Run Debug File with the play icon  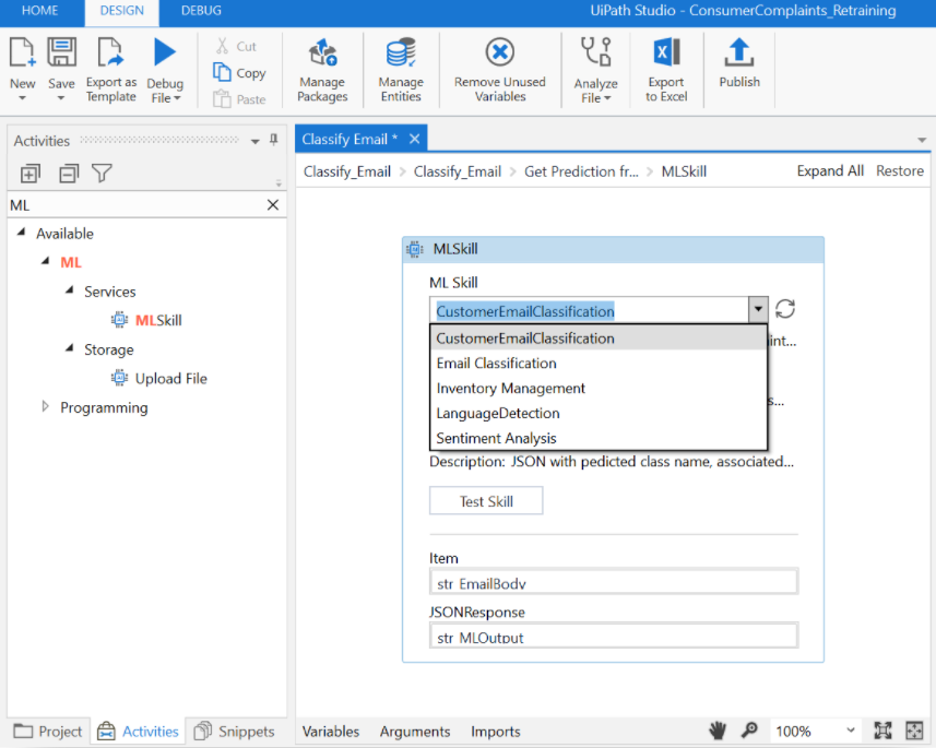(x=165, y=52)
